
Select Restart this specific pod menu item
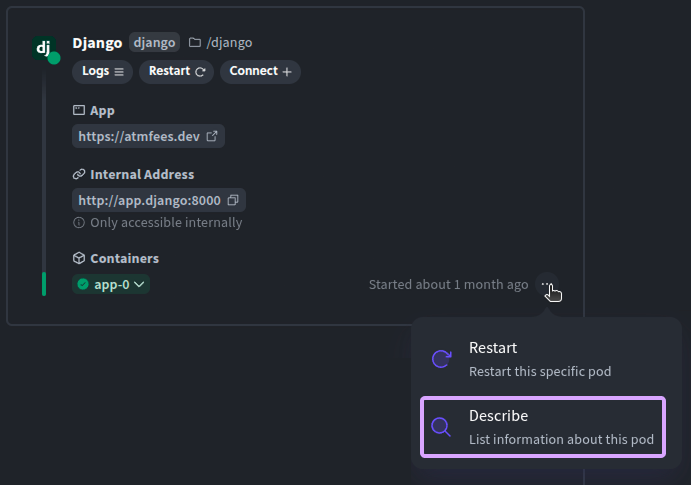click(x=542, y=359)
